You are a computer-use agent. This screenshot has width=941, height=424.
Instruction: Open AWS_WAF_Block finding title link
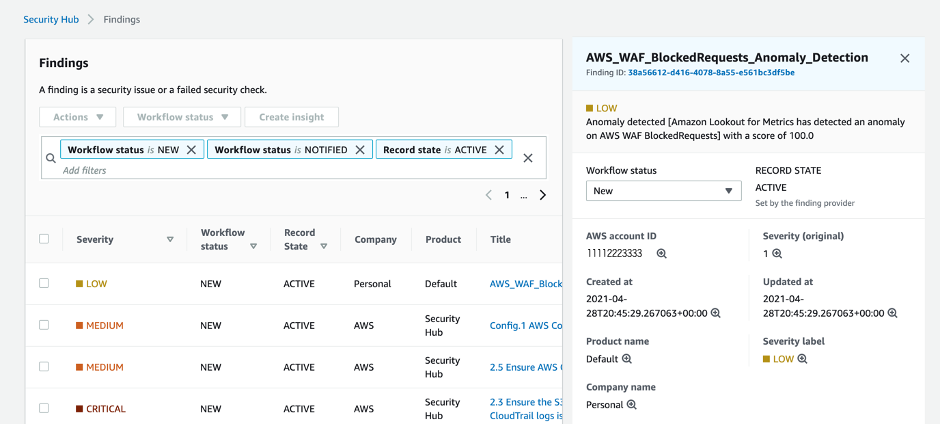coord(526,284)
